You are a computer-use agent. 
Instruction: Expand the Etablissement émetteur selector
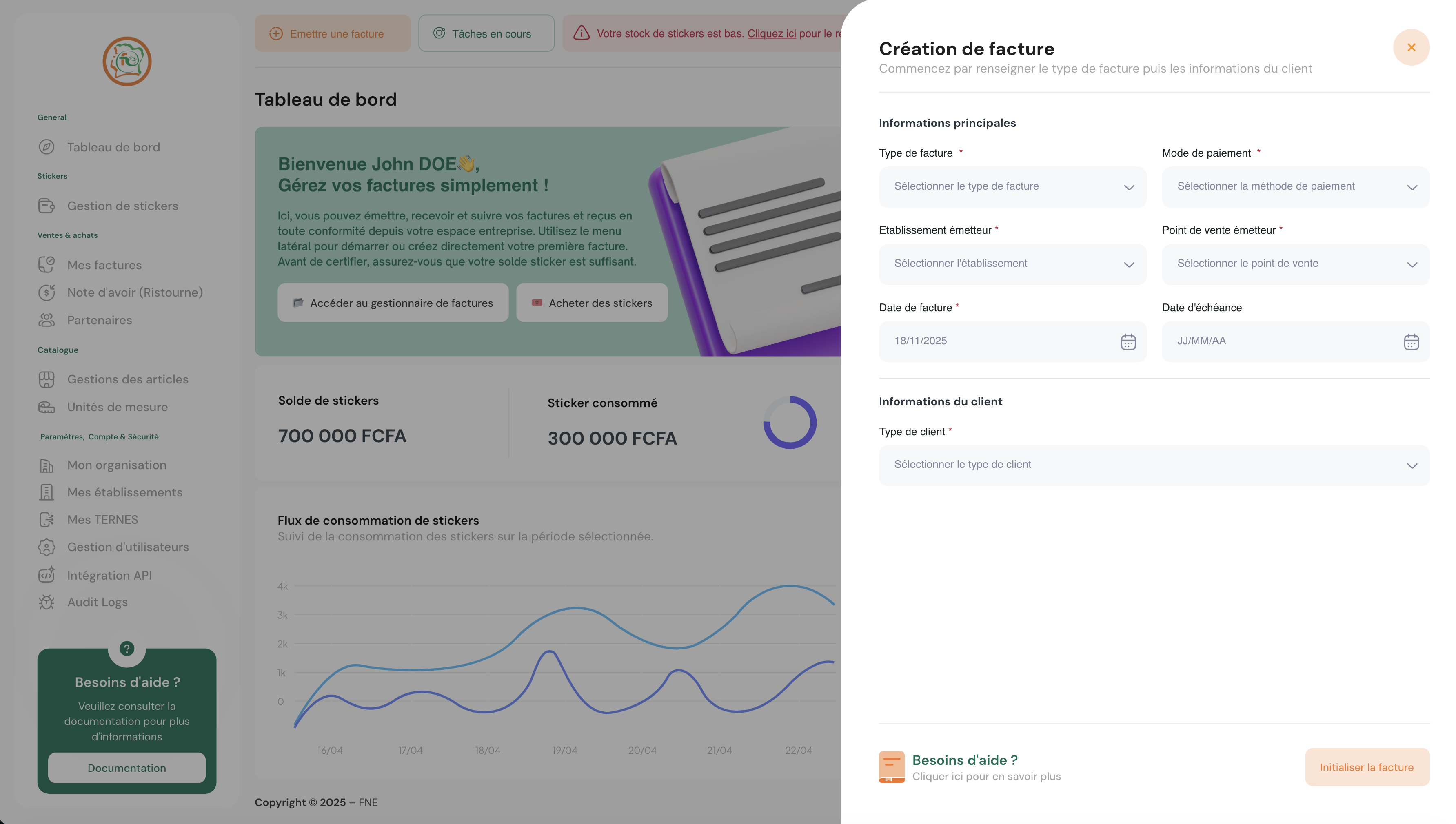click(1012, 264)
